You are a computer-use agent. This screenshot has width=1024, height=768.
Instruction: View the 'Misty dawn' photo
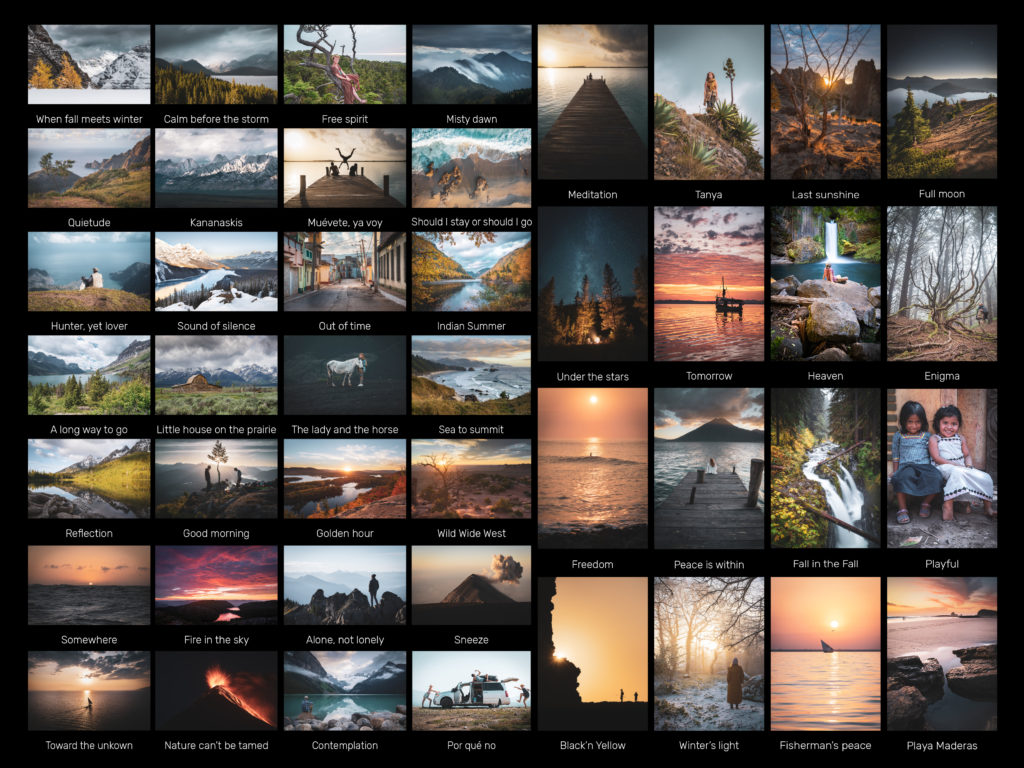coord(472,64)
